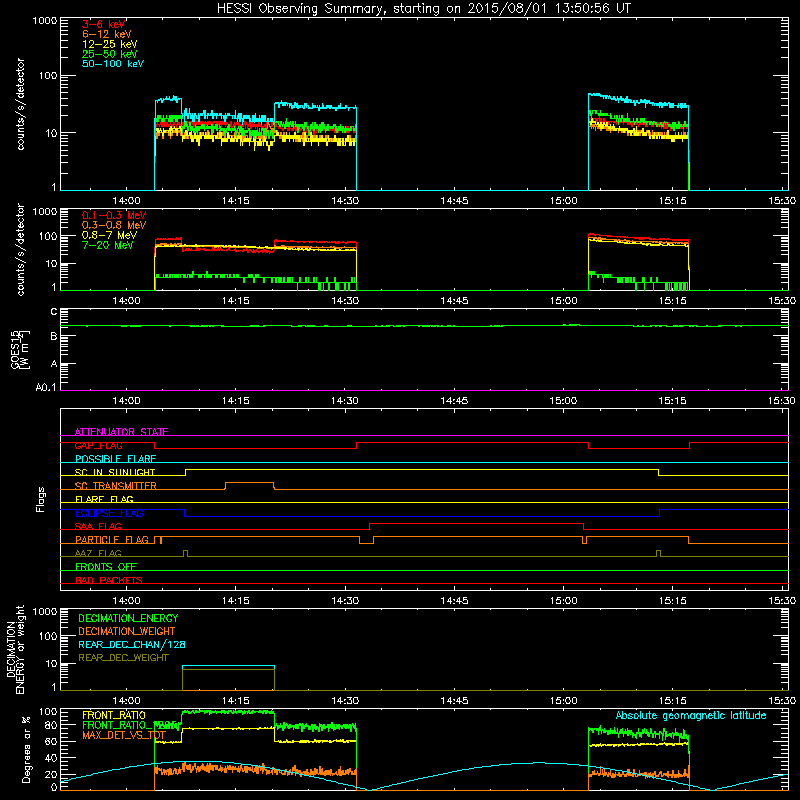Screen dimensions: 800x800
Task: Select the ECLIPSE_FLAG label
Action: (109, 513)
